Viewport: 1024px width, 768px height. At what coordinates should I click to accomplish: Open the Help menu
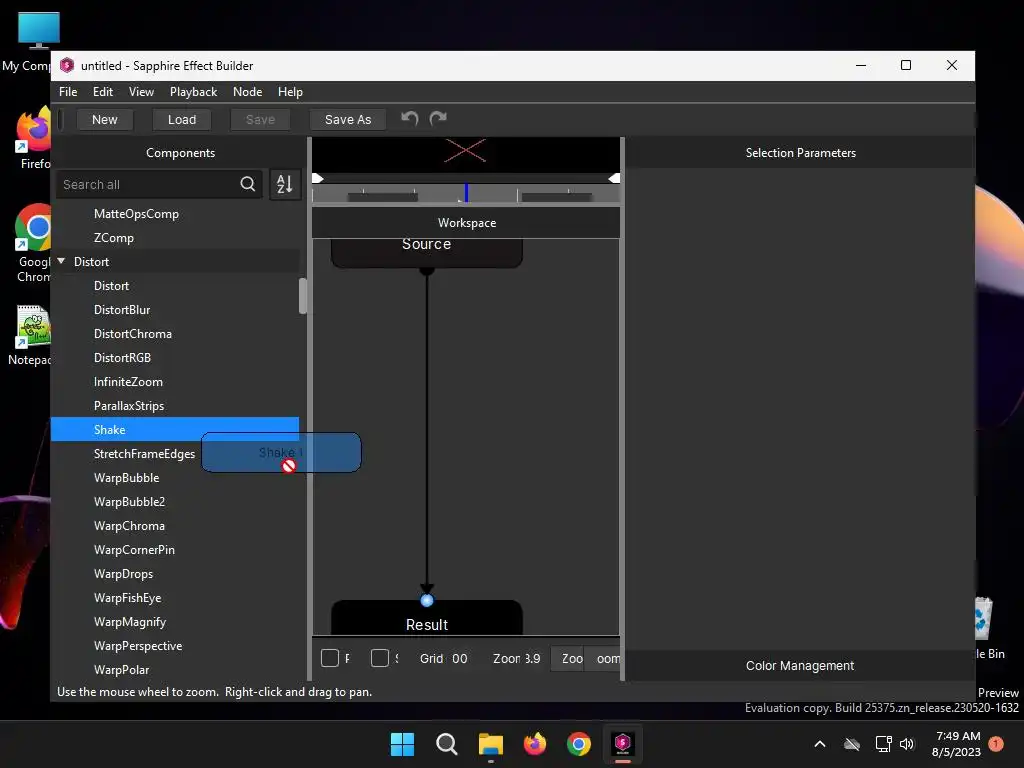coord(290,92)
